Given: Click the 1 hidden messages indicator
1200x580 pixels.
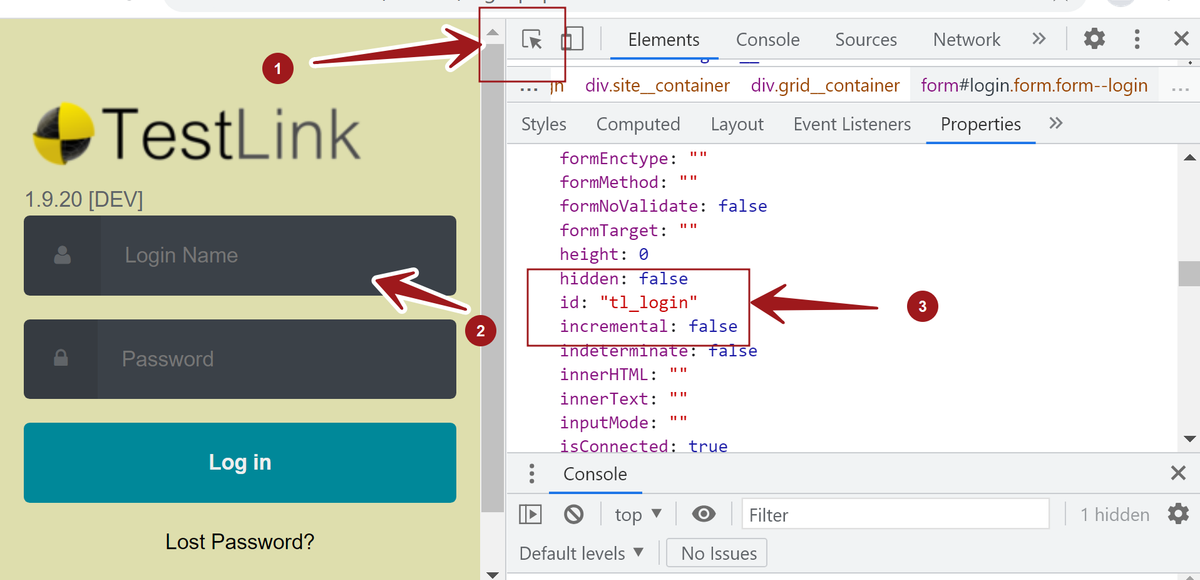Looking at the screenshot, I should (x=1115, y=514).
